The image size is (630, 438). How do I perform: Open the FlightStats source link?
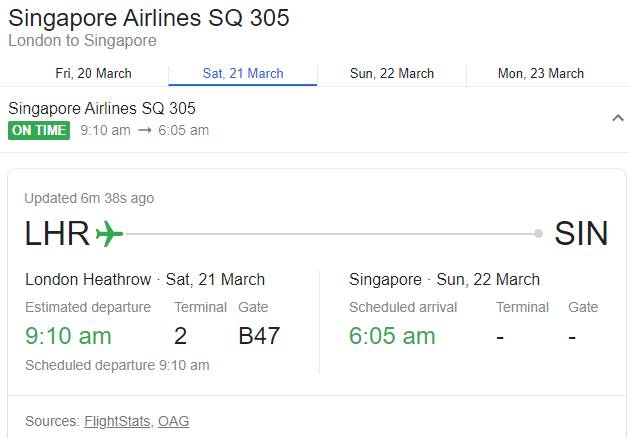pos(118,421)
